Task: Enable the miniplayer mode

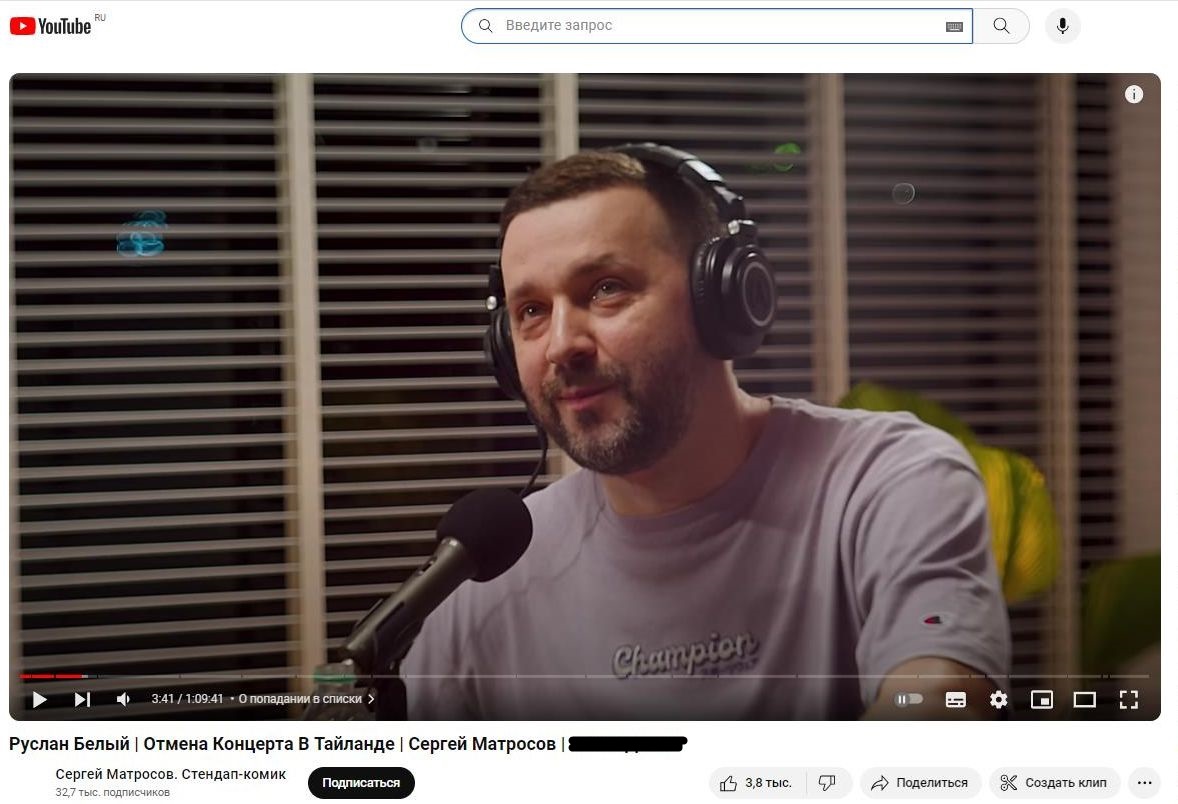Action: 1041,699
